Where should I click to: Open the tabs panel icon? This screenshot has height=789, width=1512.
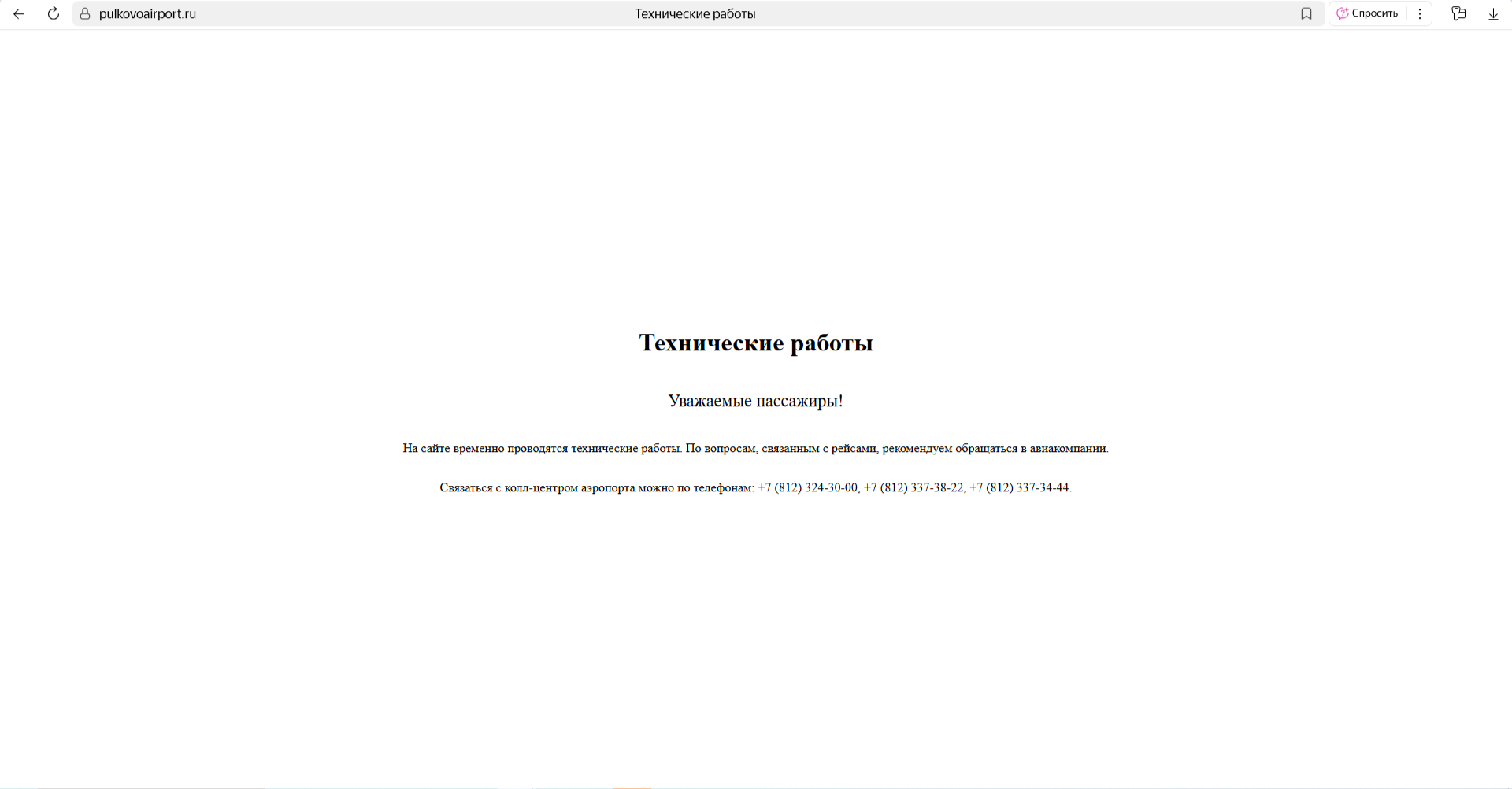click(x=1458, y=13)
